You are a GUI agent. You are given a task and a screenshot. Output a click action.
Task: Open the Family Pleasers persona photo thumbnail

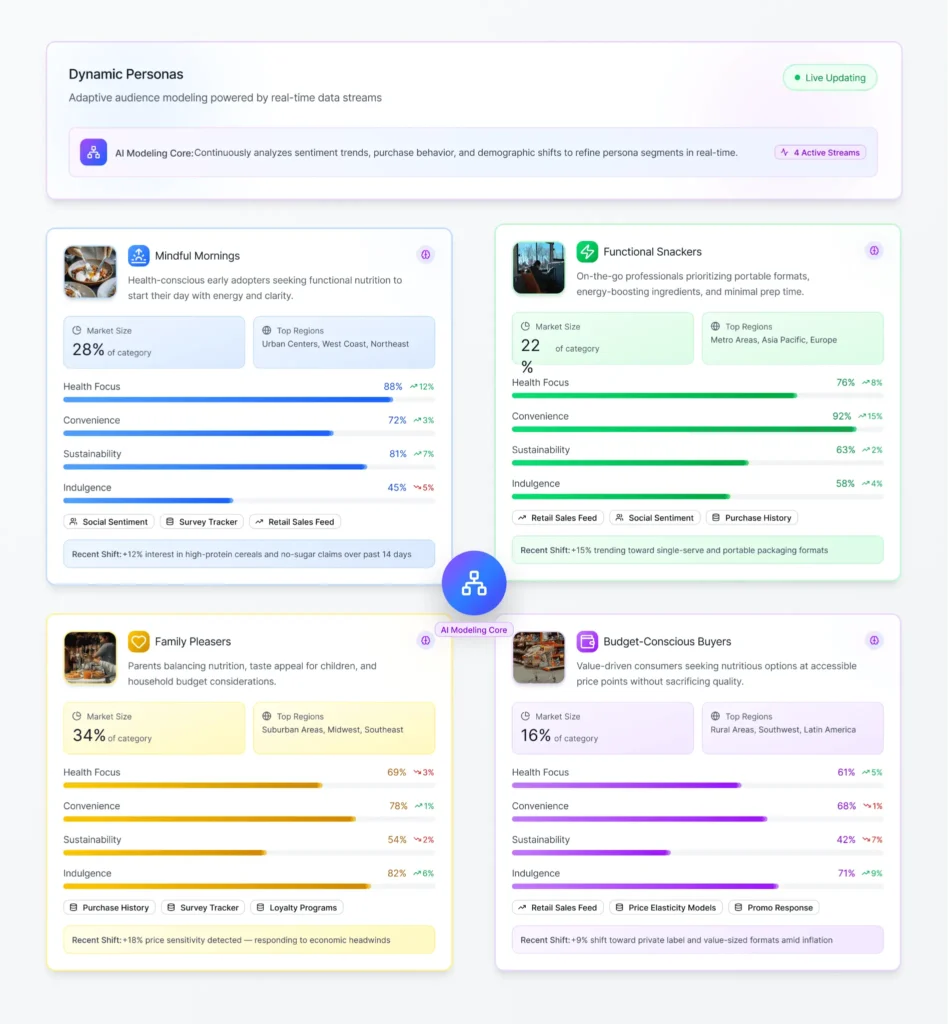(x=90, y=658)
